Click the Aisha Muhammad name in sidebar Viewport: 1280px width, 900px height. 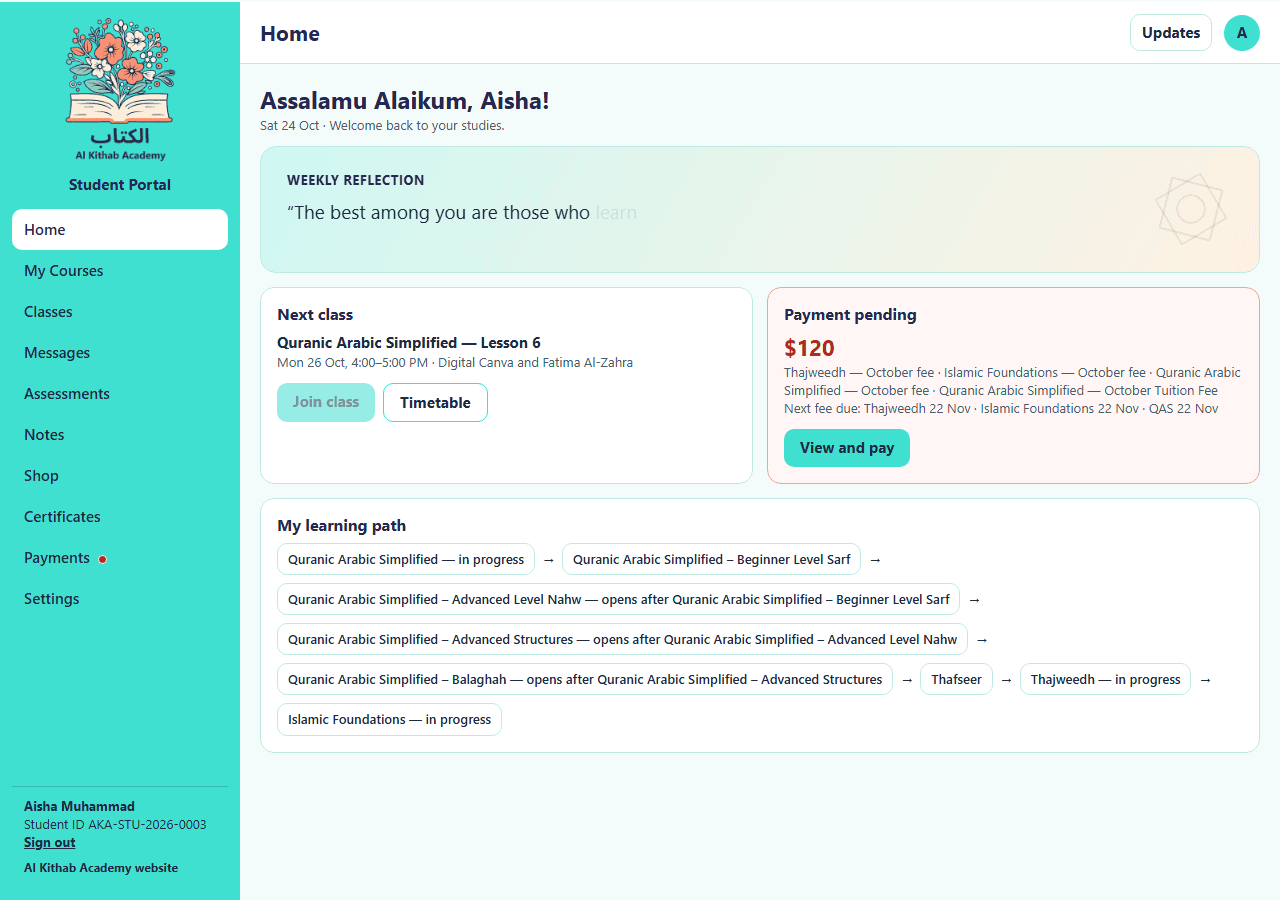[79, 807]
